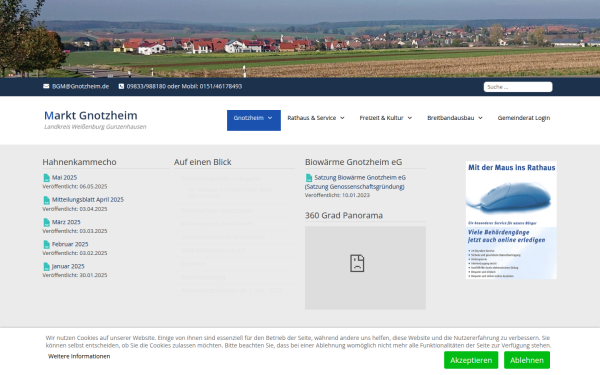The height and width of the screenshot is (375, 600).
Task: Click the envelope email icon
Action: (x=46, y=86)
